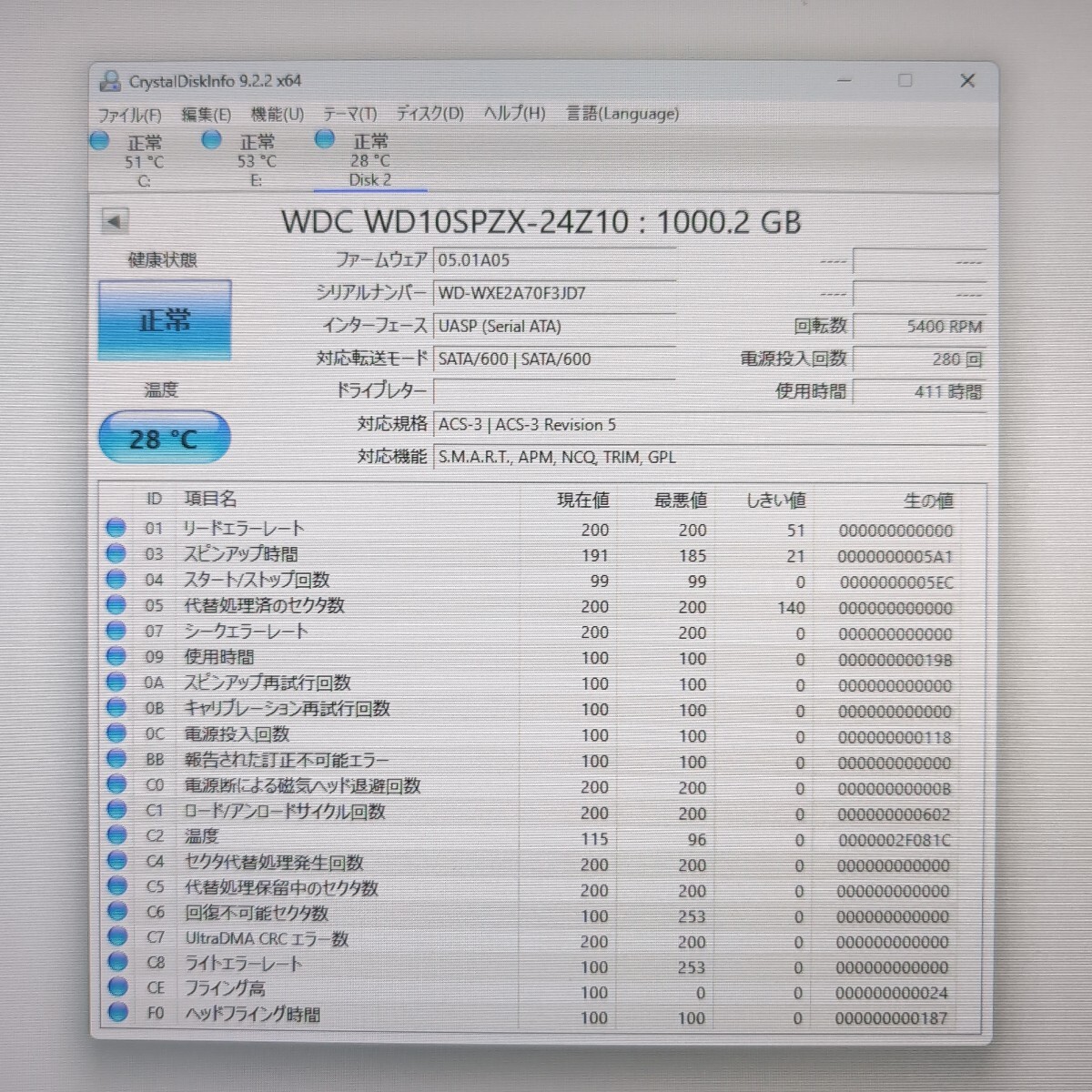The width and height of the screenshot is (1092, 1092).
Task: Select the ヘッドフライング時間 attribute name
Action: pyautogui.click(x=252, y=1014)
